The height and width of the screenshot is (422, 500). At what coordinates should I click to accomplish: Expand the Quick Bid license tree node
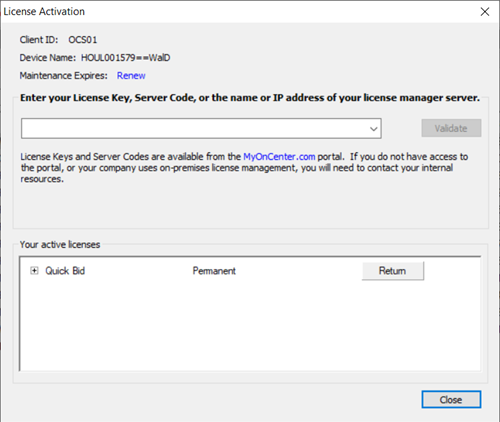(x=34, y=270)
